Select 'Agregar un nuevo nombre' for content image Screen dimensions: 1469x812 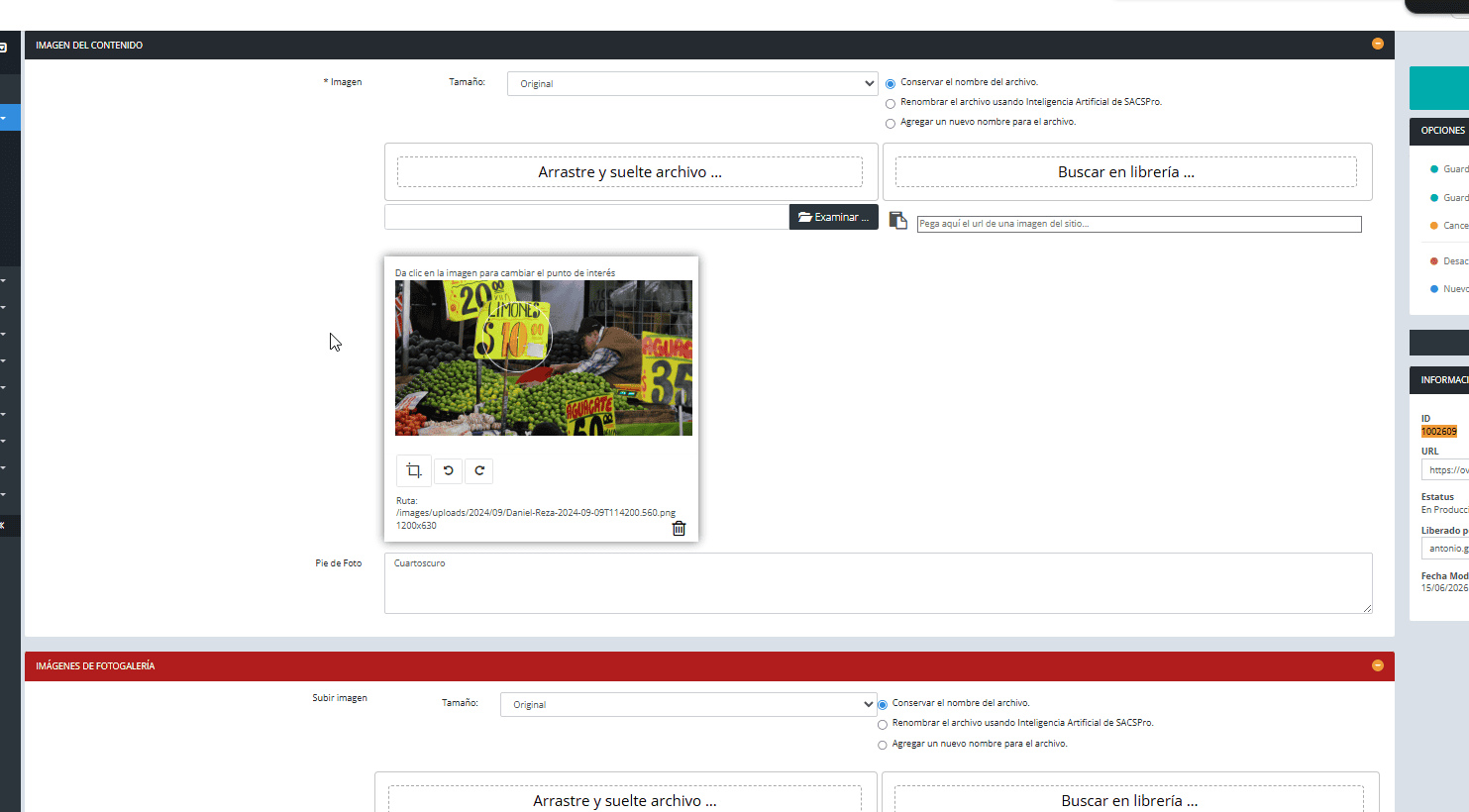click(891, 124)
